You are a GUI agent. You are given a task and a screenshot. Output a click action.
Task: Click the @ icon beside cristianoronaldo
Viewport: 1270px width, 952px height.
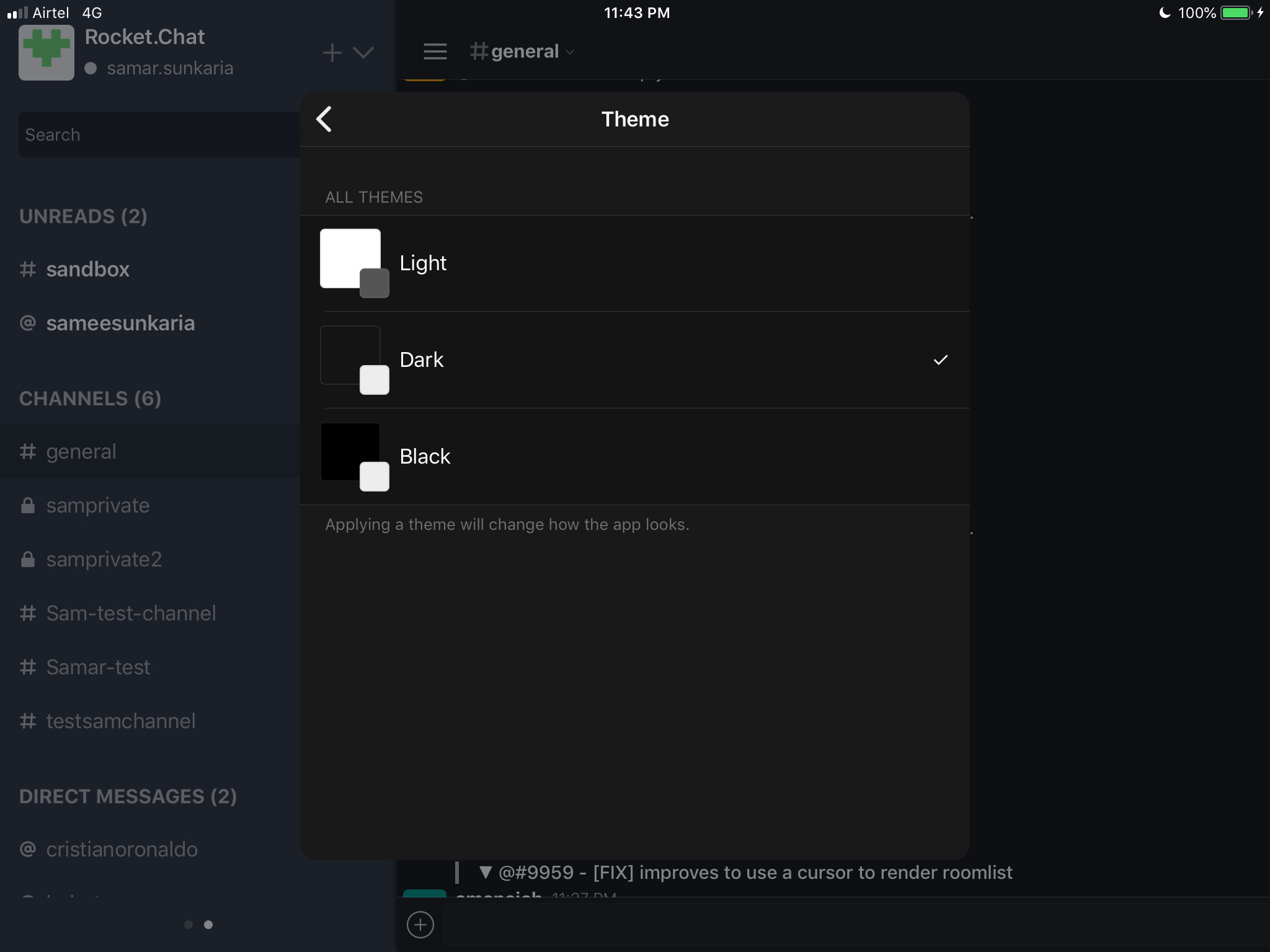point(28,848)
